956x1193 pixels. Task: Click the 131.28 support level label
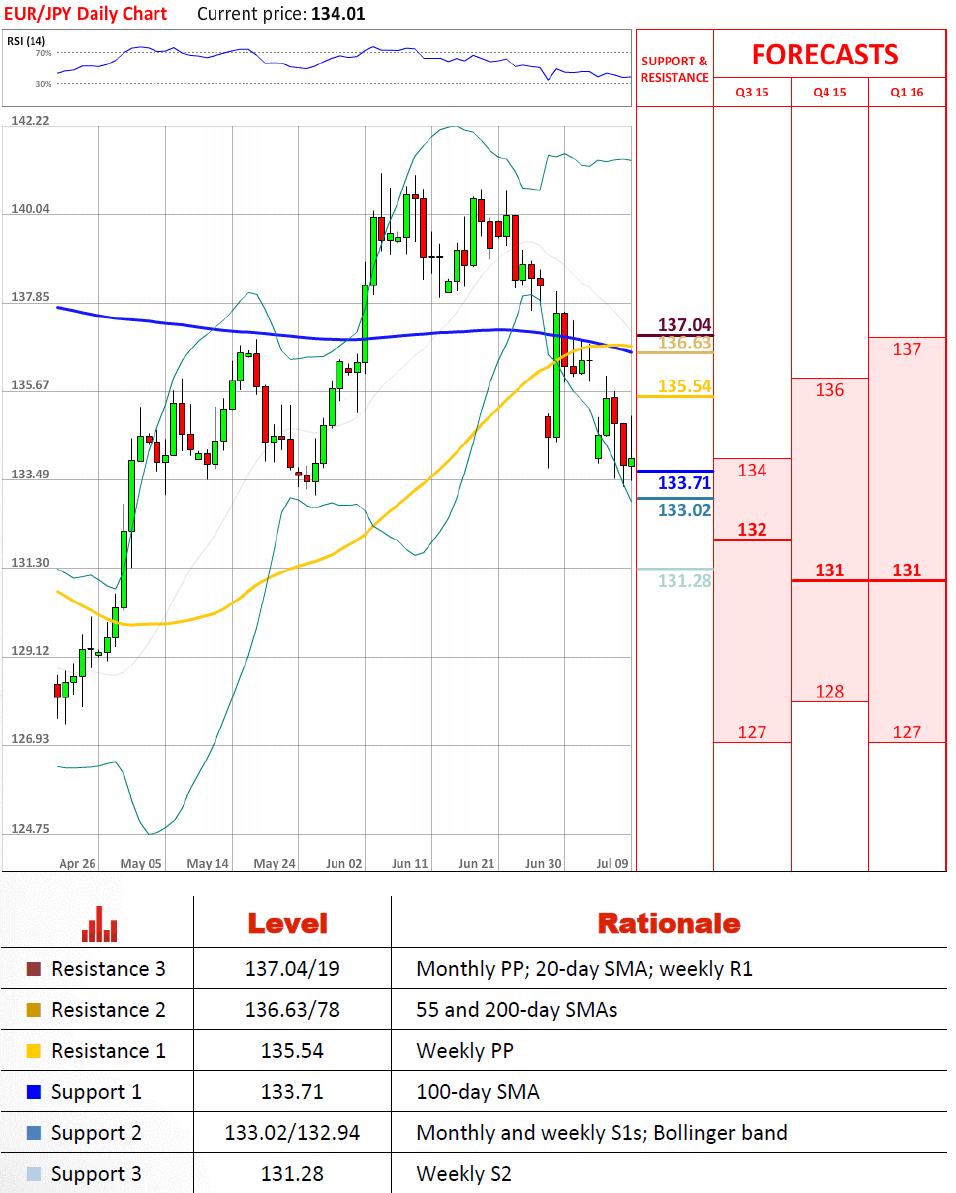tap(684, 581)
